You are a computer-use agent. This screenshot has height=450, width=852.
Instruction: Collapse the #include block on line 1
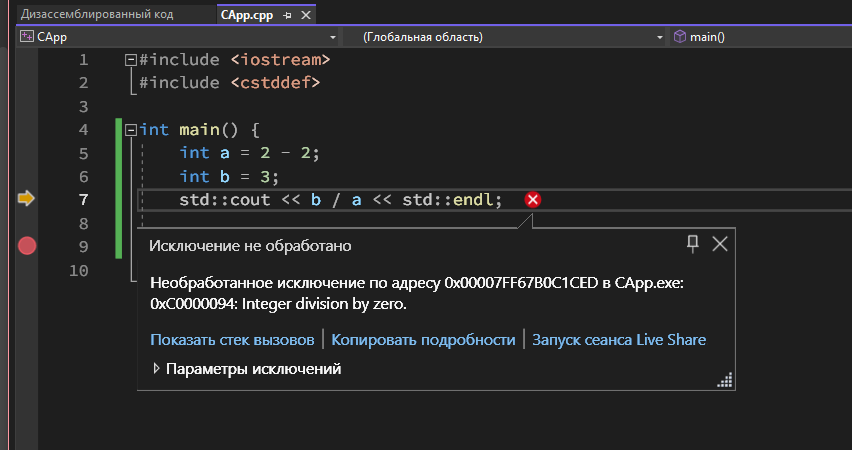click(x=130, y=60)
